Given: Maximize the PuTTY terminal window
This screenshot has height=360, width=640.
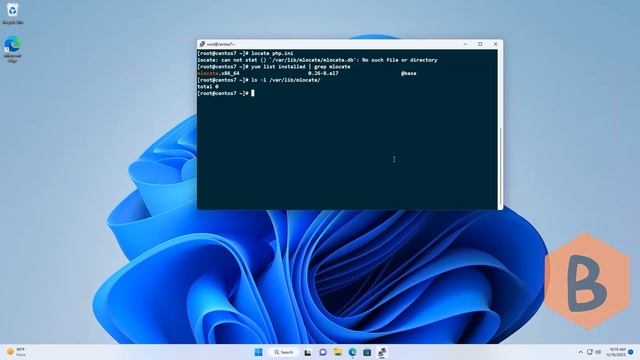Looking at the screenshot, I should 480,44.
